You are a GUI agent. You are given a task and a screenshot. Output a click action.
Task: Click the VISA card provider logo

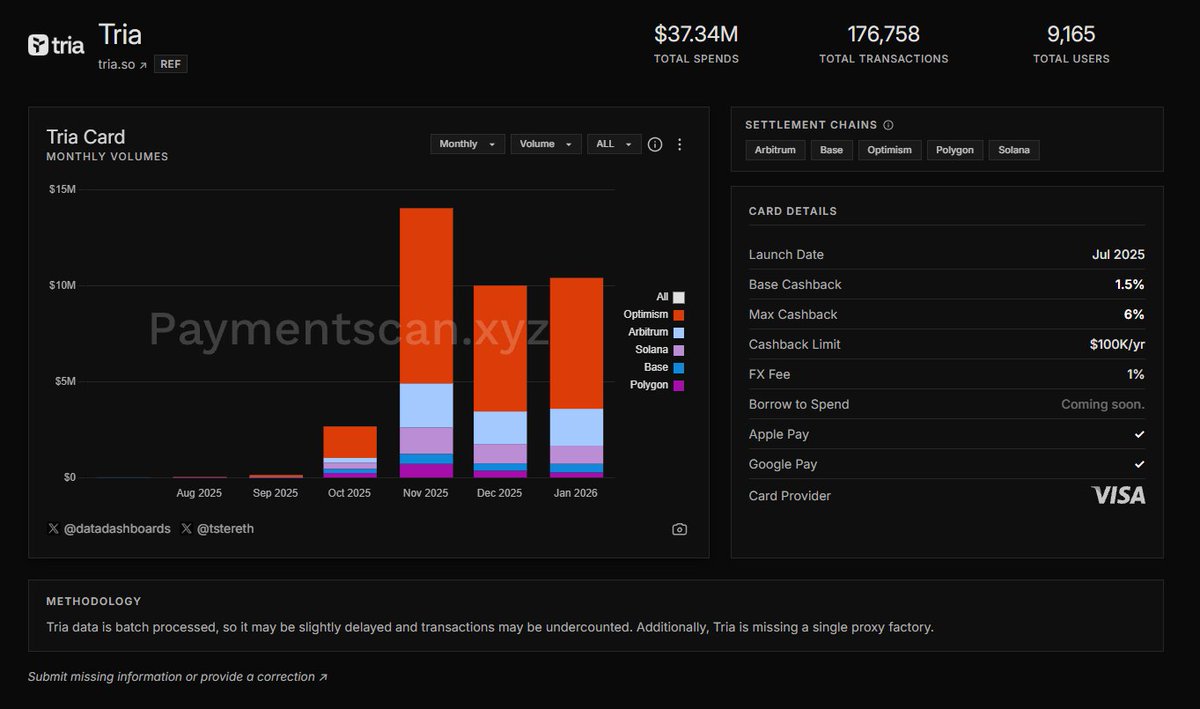pos(1118,495)
